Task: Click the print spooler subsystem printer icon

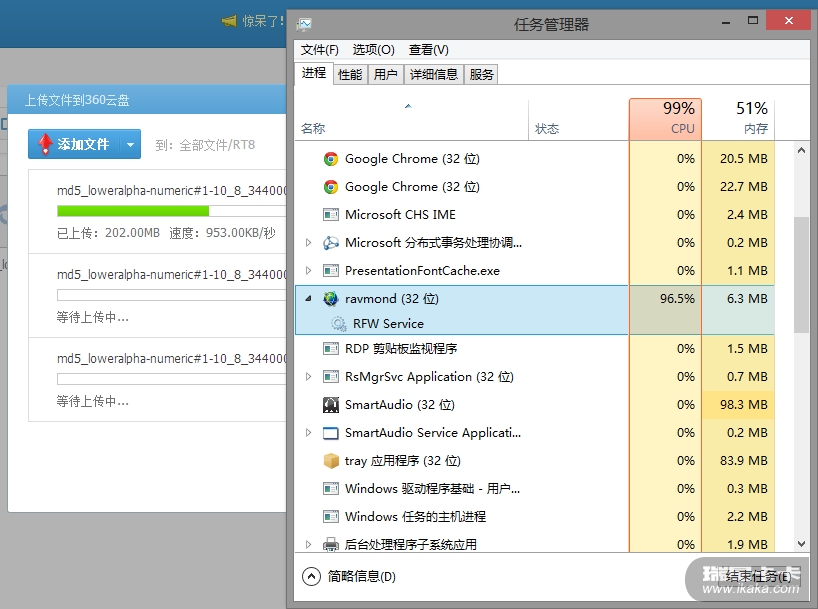Action: pos(331,545)
